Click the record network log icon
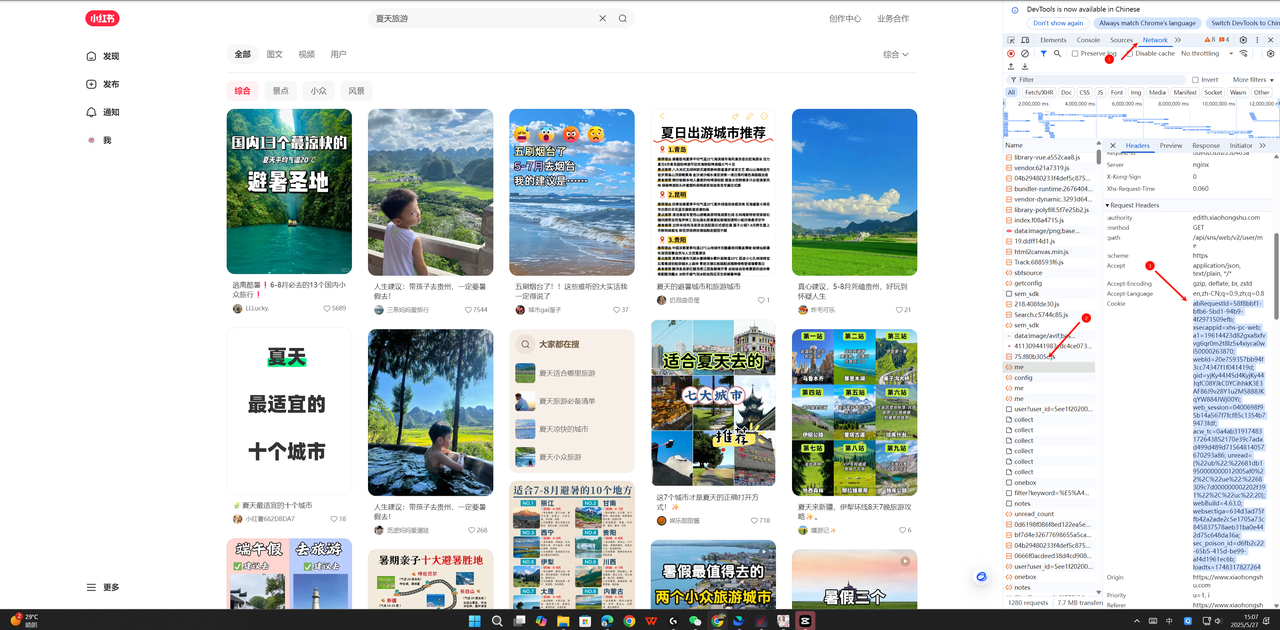The width and height of the screenshot is (1280, 630). tap(1011, 54)
